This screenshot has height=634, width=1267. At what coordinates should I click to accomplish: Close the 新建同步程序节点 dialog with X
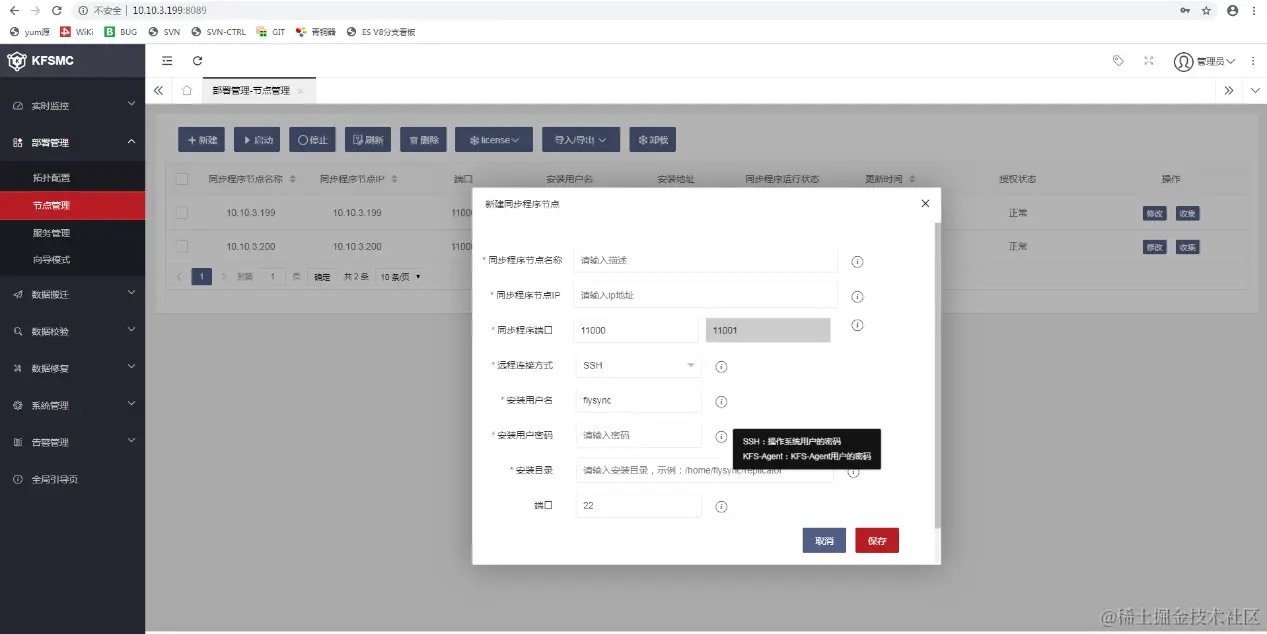point(925,203)
